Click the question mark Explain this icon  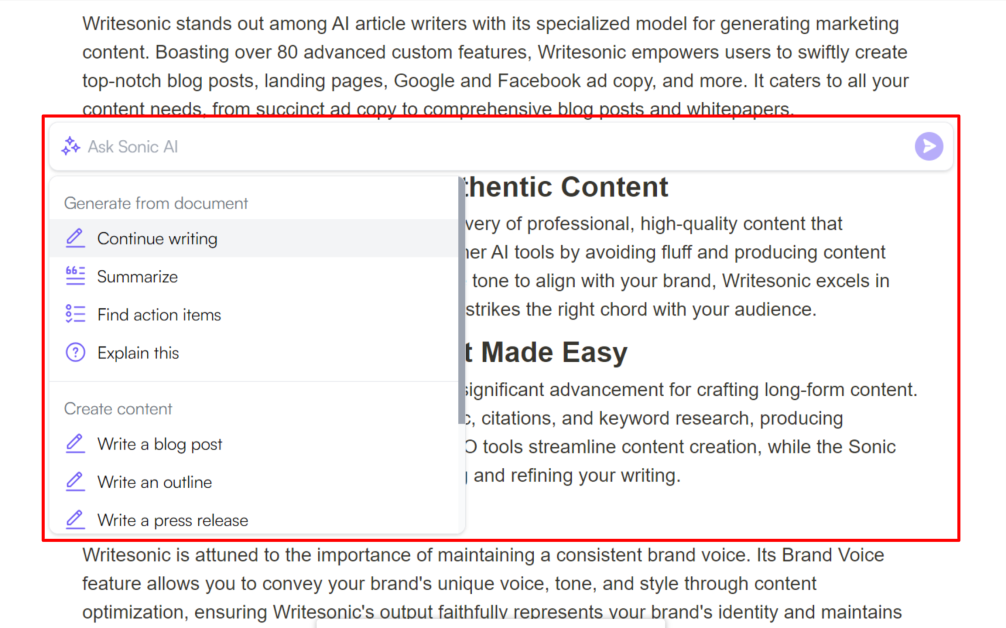tap(75, 352)
